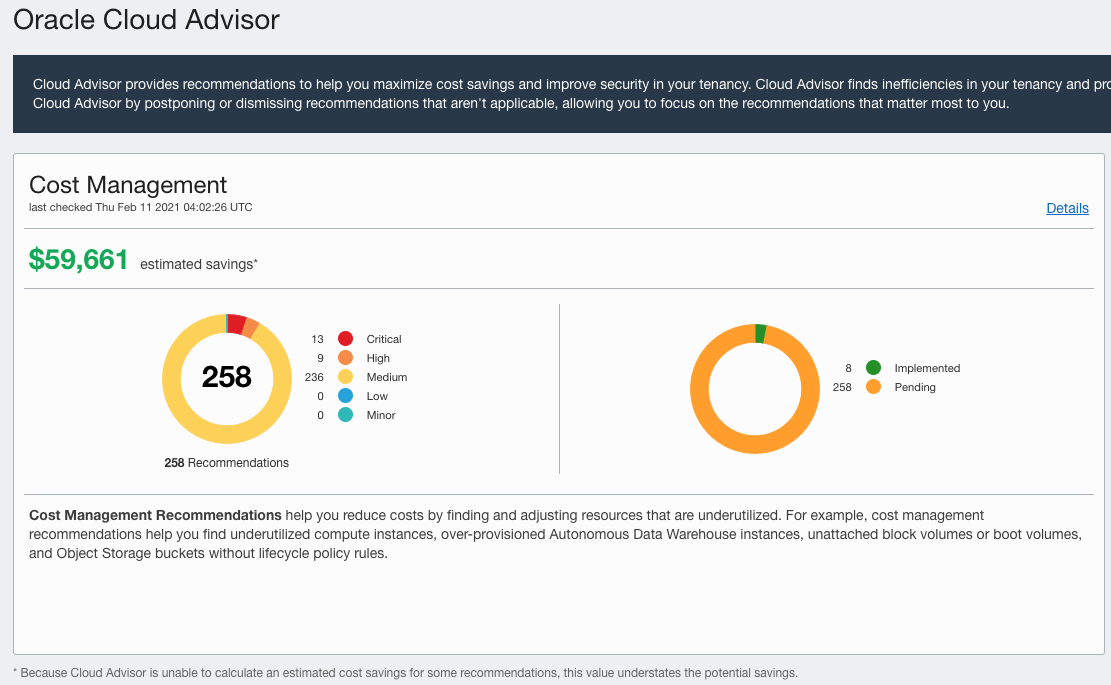This screenshot has height=685, width=1111.
Task: Expand the implementation status donut chart
Action: (755, 388)
